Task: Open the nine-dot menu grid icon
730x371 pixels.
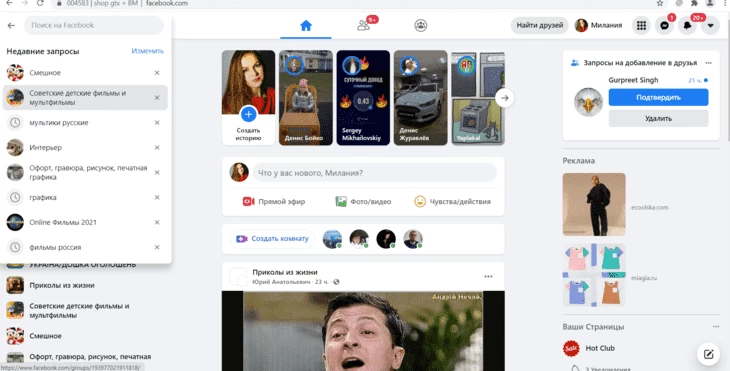Action: [x=641, y=26]
